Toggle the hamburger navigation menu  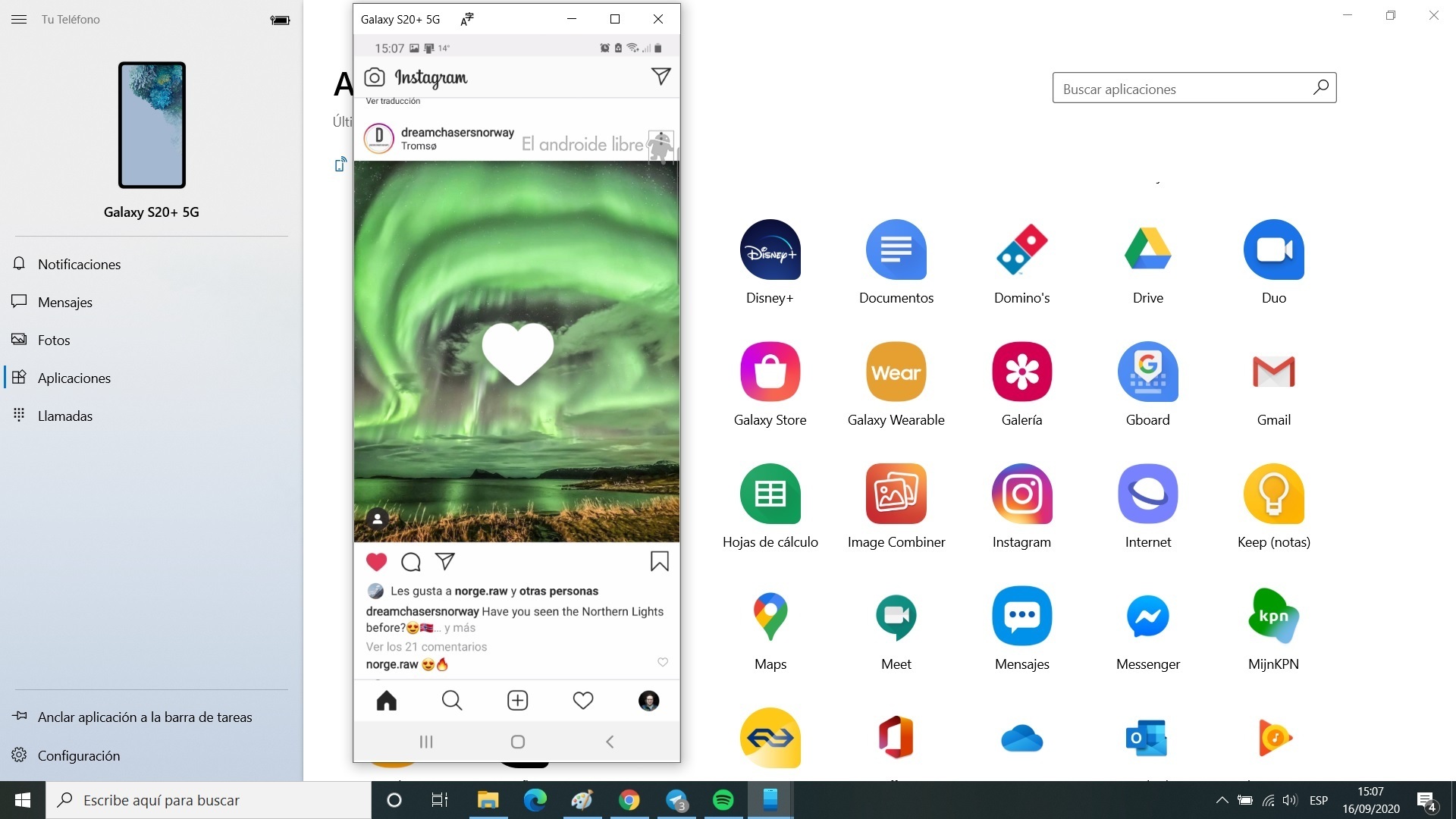pyautogui.click(x=19, y=20)
